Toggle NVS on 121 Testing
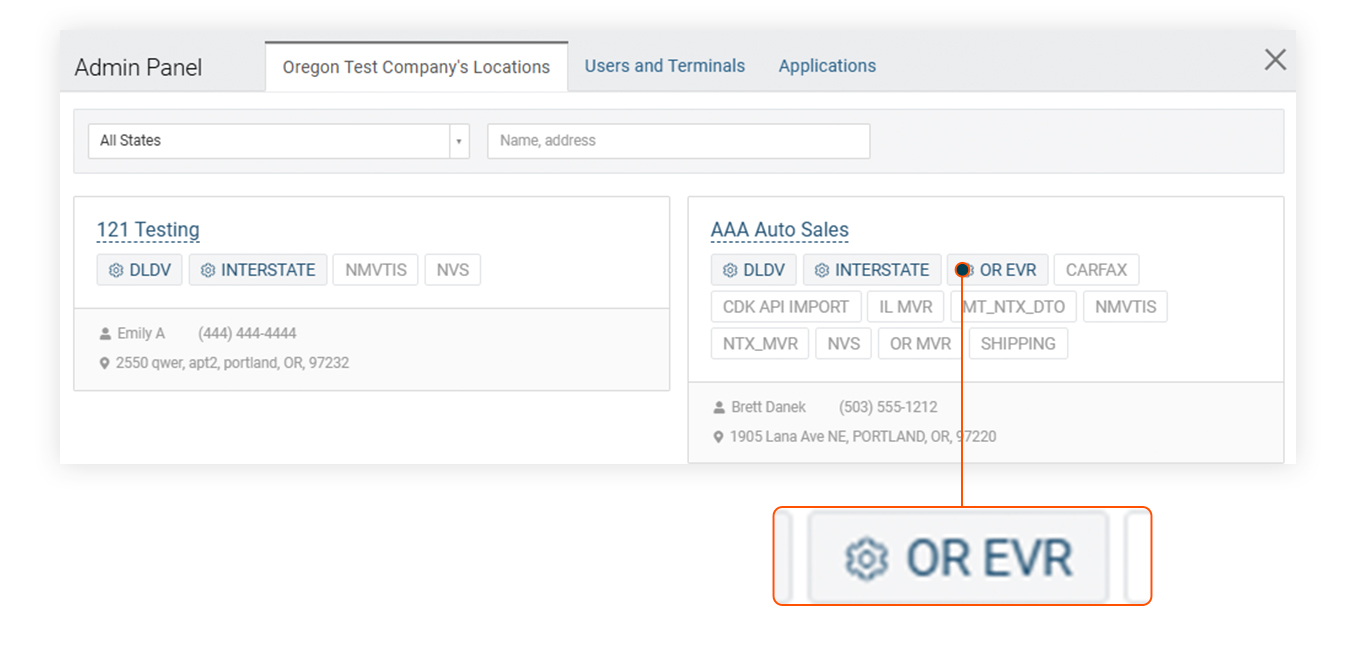The width and height of the screenshot is (1360, 649). coord(452,270)
